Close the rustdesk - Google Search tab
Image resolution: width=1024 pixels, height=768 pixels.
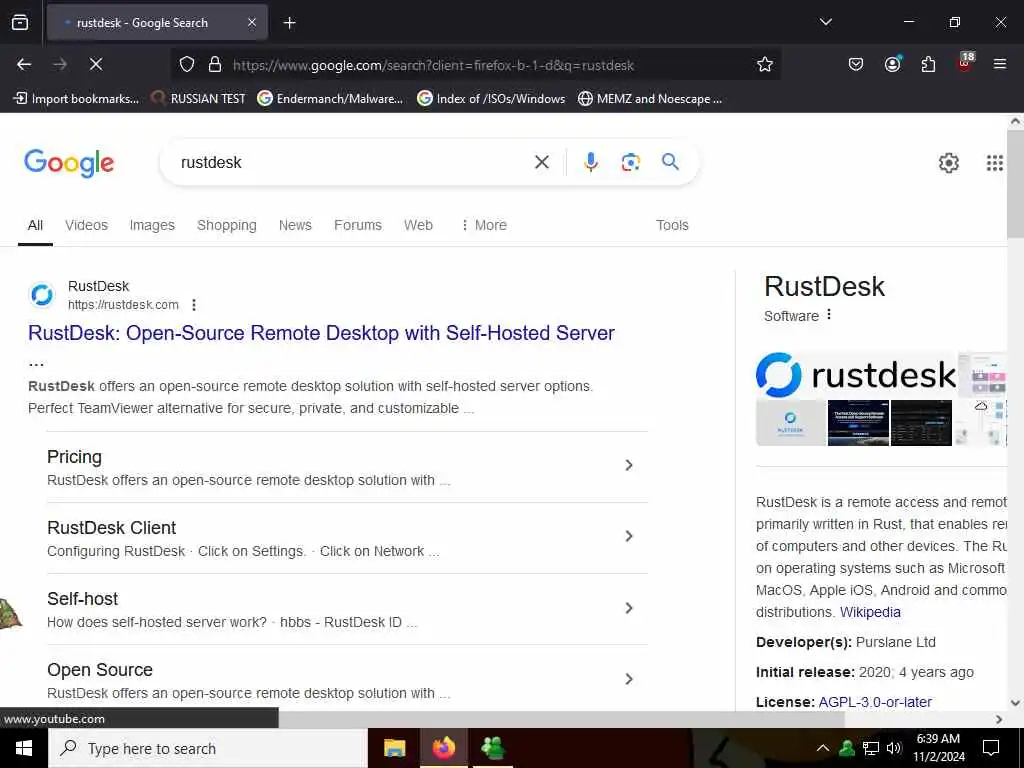252,22
